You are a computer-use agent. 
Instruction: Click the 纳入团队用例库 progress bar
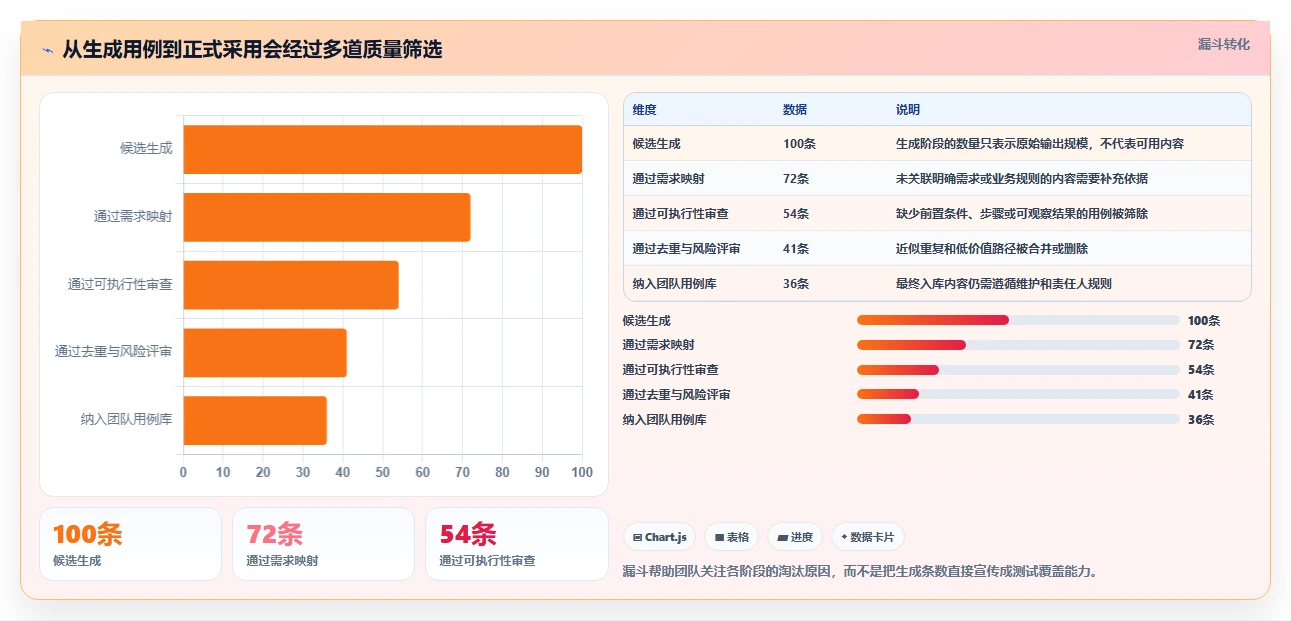[x=1018, y=420]
